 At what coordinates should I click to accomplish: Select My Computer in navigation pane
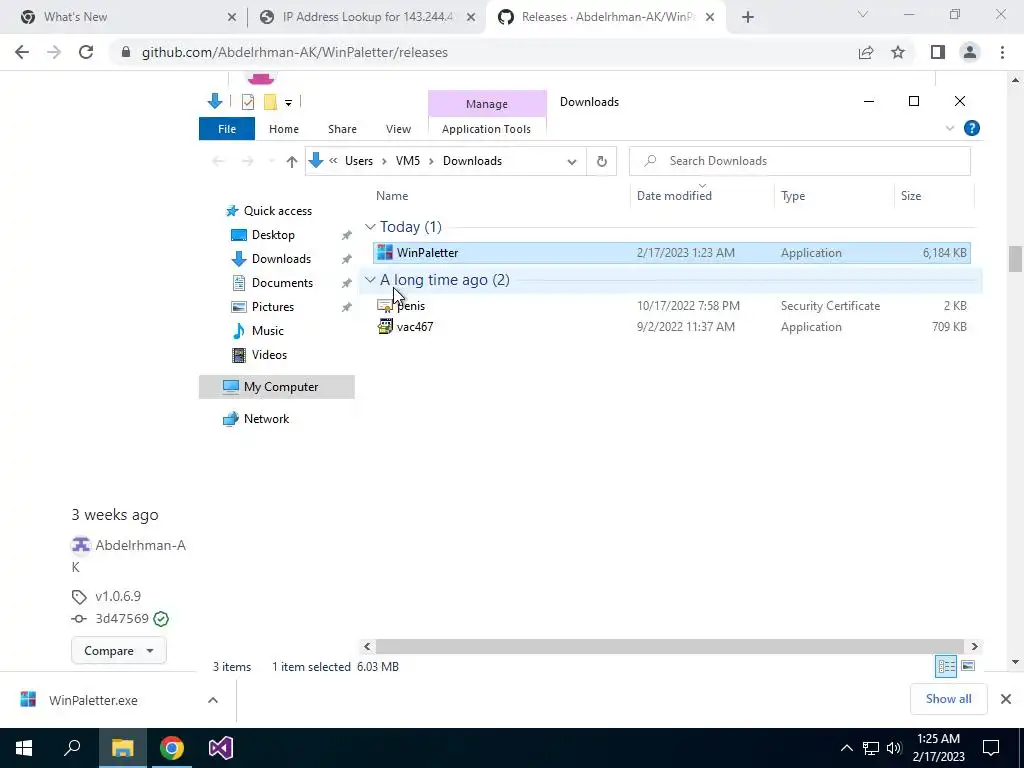pyautogui.click(x=277, y=387)
